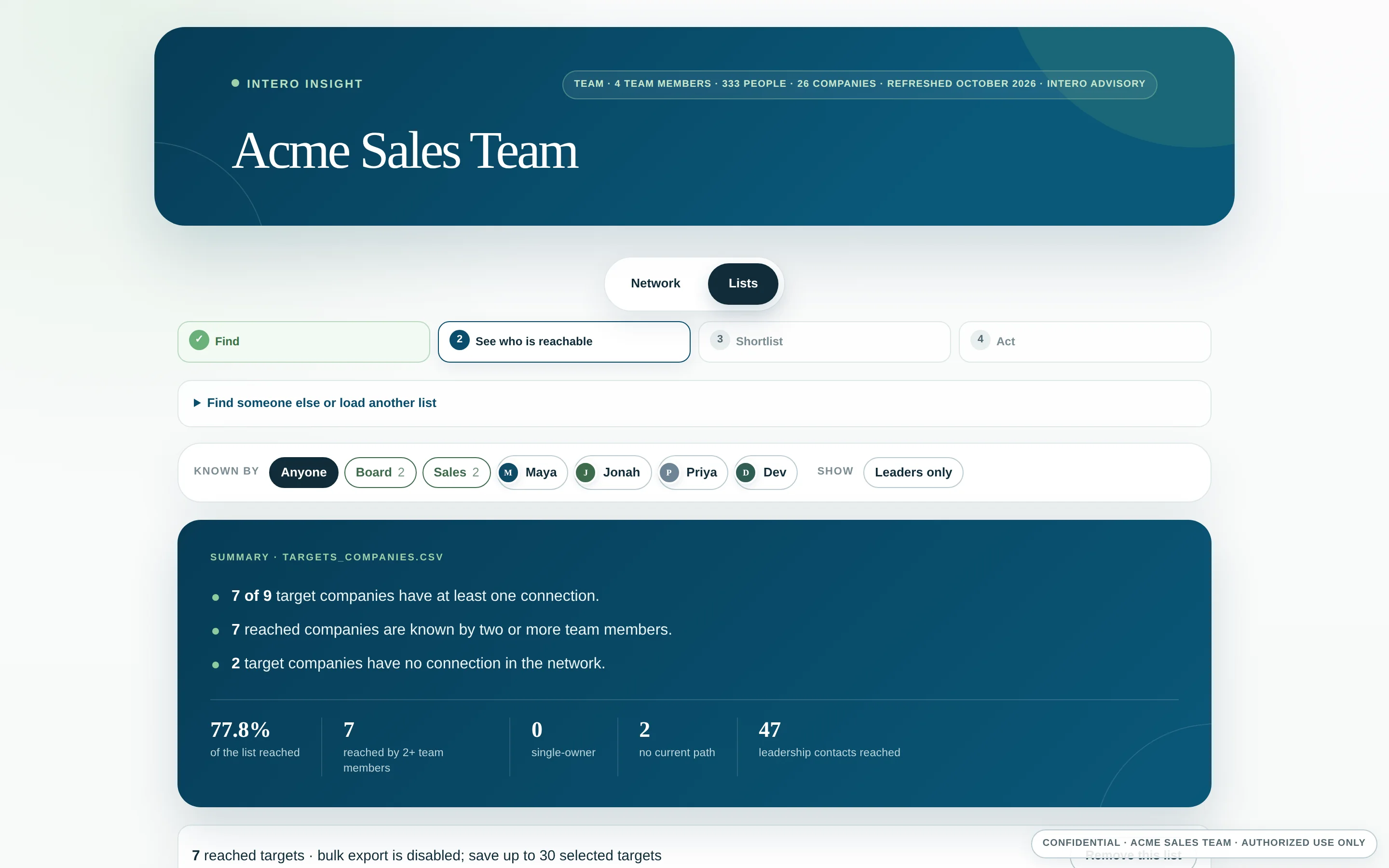Click the Acme Sales Team heading
1389x868 pixels.
click(405, 151)
